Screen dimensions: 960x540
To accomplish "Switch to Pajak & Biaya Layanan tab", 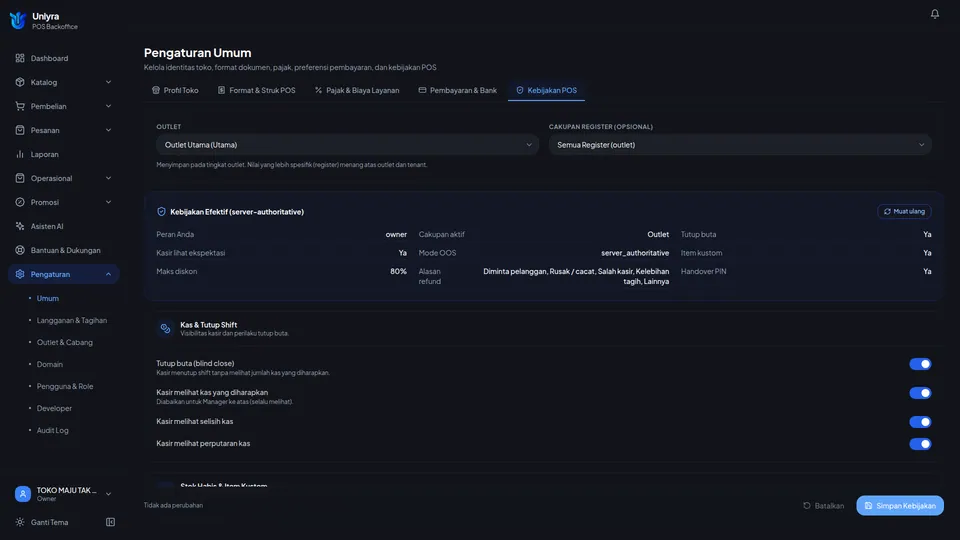I will (x=357, y=90).
